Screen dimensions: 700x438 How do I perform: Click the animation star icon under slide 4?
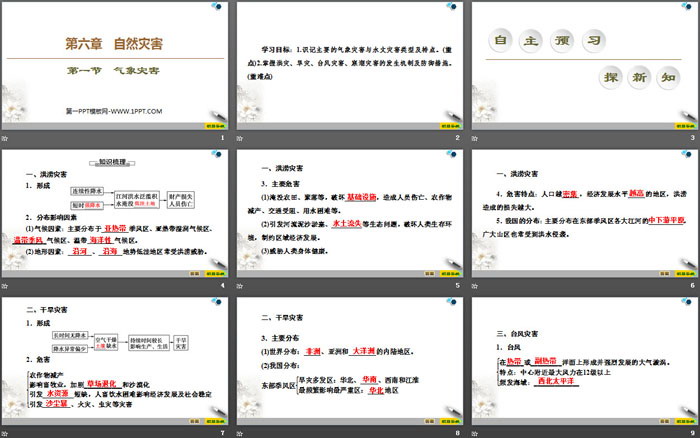(7, 286)
